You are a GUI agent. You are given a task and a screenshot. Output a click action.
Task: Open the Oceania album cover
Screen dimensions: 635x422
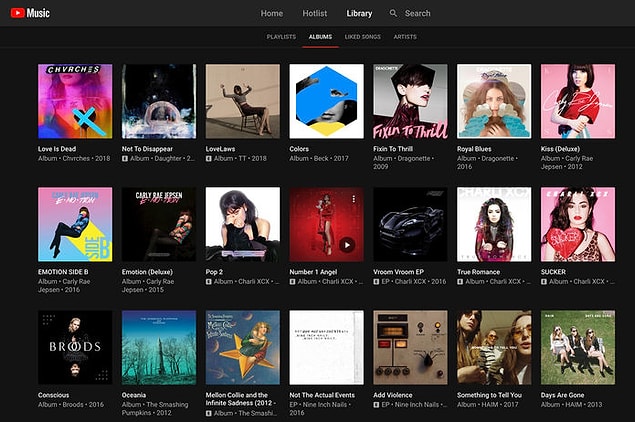click(x=159, y=347)
